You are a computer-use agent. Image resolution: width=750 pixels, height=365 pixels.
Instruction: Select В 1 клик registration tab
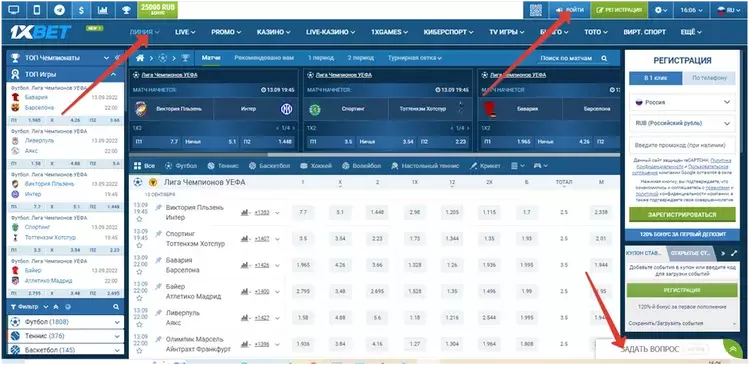coord(655,78)
